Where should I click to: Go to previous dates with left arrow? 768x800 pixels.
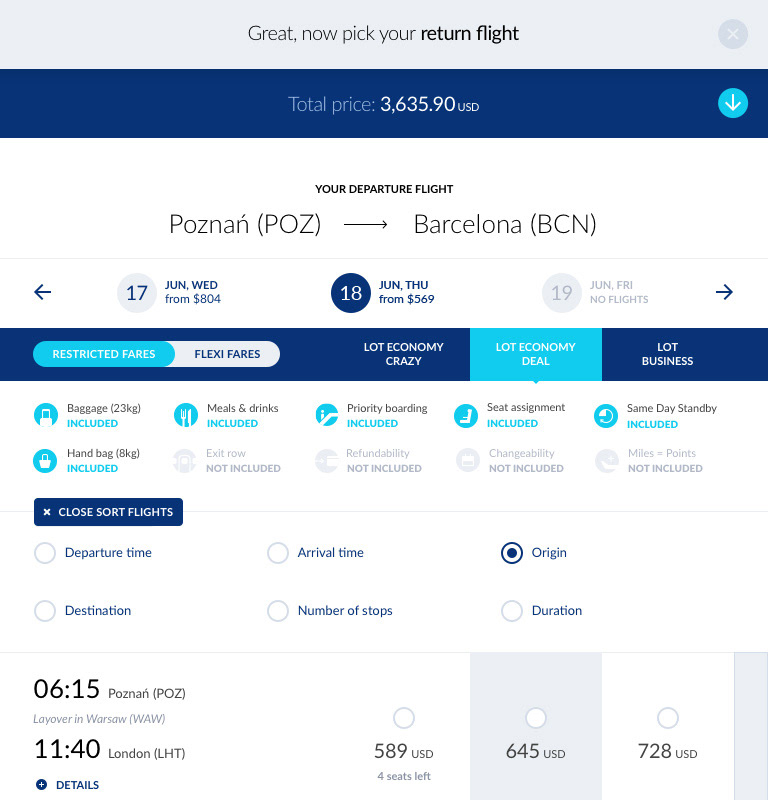(43, 292)
